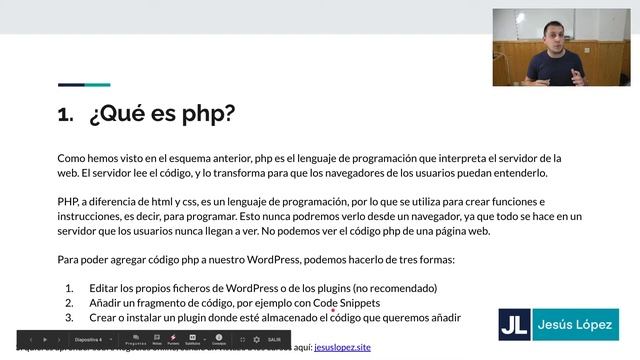The height and width of the screenshot is (360, 640).
Task: Click SALIR to exit the presentation
Action: coord(274,340)
